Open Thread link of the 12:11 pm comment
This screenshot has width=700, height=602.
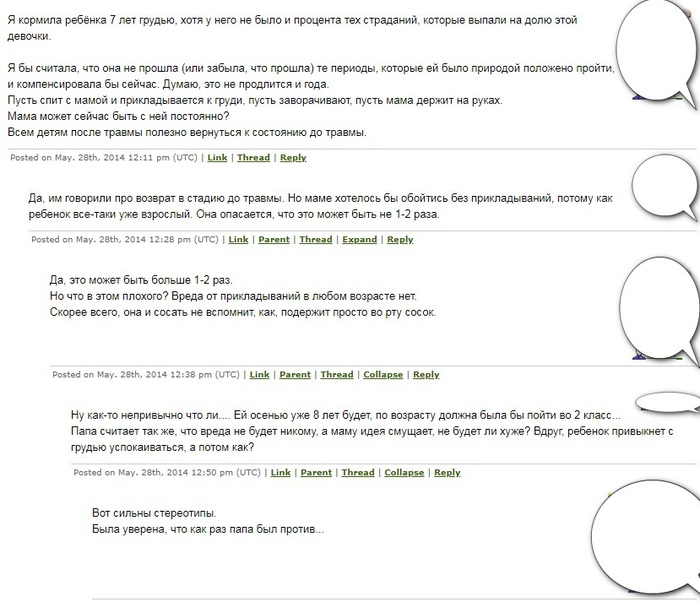click(253, 158)
